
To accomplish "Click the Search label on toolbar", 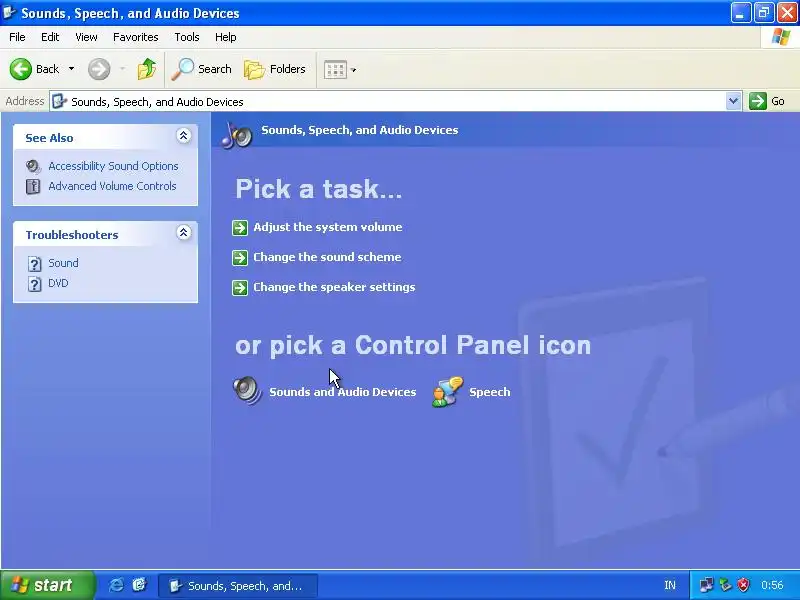I will pyautogui.click(x=215, y=69).
